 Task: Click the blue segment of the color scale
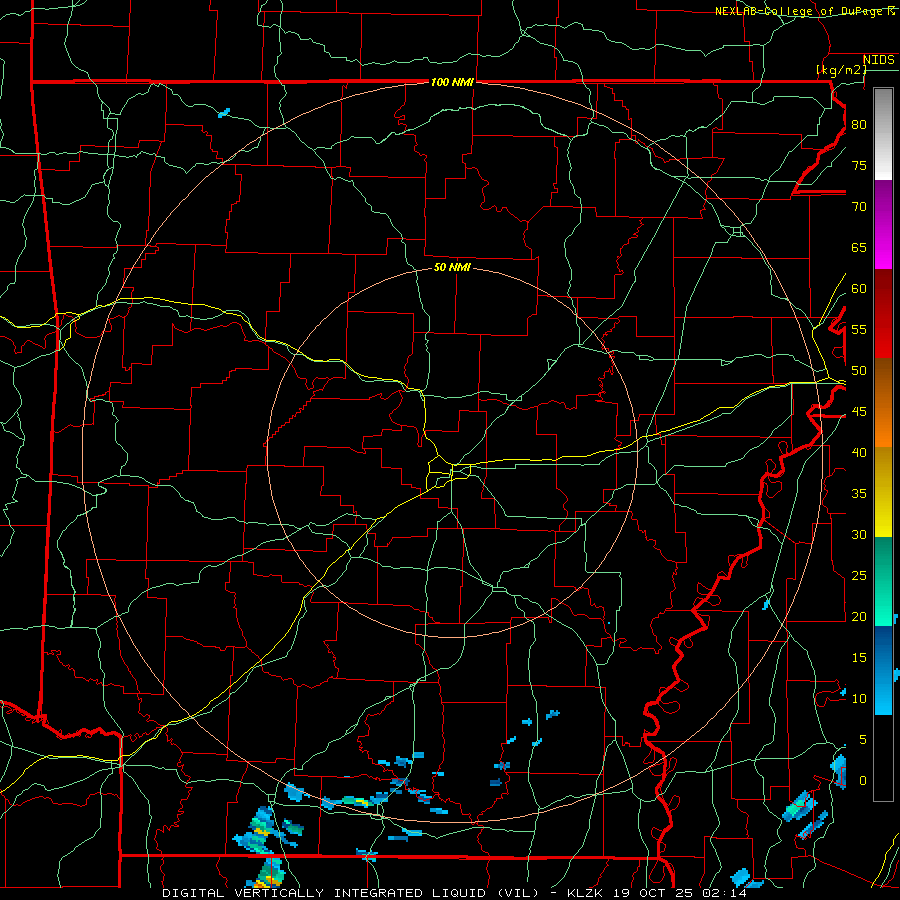point(883,670)
